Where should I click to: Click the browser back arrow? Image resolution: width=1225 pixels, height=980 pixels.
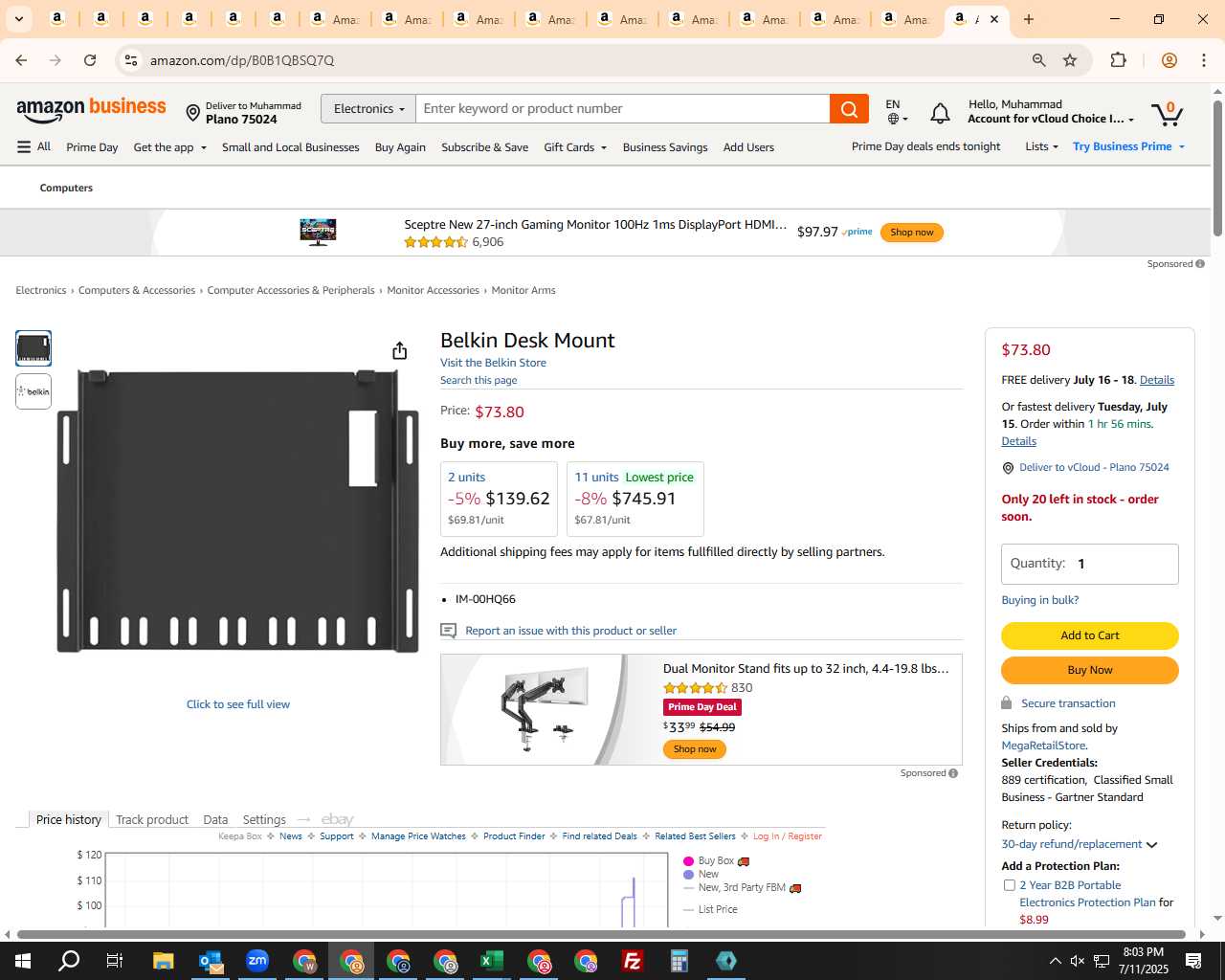point(21,60)
